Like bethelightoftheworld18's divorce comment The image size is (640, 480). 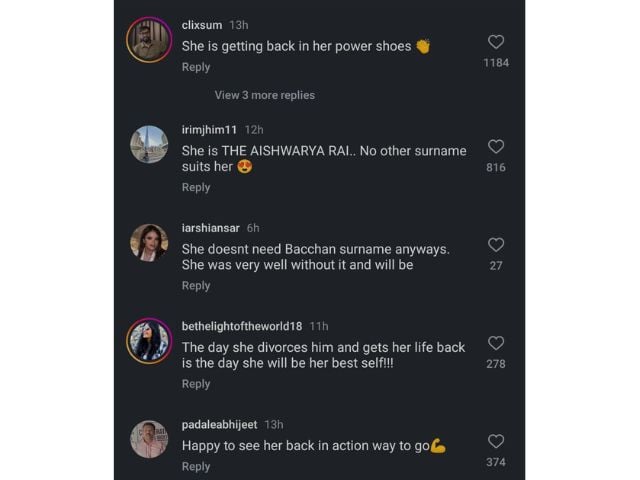[496, 343]
